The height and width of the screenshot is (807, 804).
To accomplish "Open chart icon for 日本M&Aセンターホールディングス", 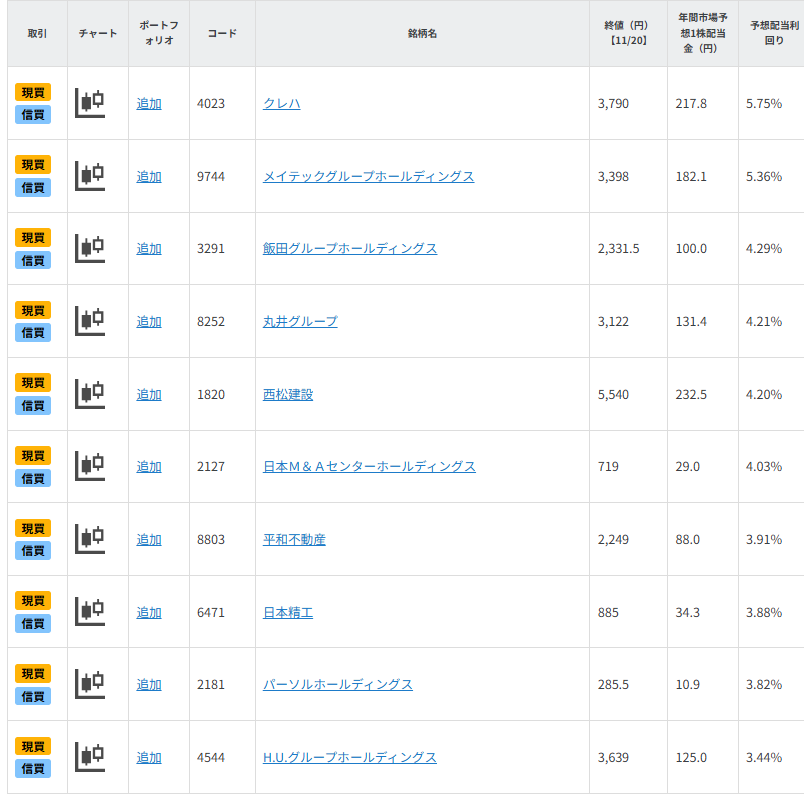I will (90, 466).
